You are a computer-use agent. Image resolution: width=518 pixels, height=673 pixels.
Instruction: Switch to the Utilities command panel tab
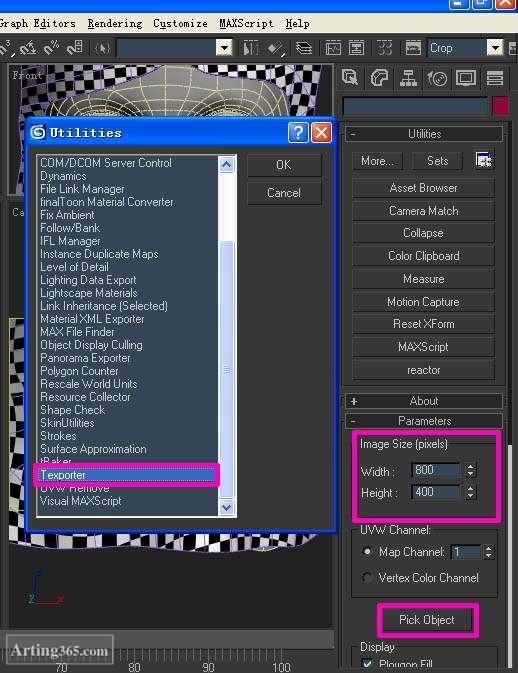[x=494, y=78]
